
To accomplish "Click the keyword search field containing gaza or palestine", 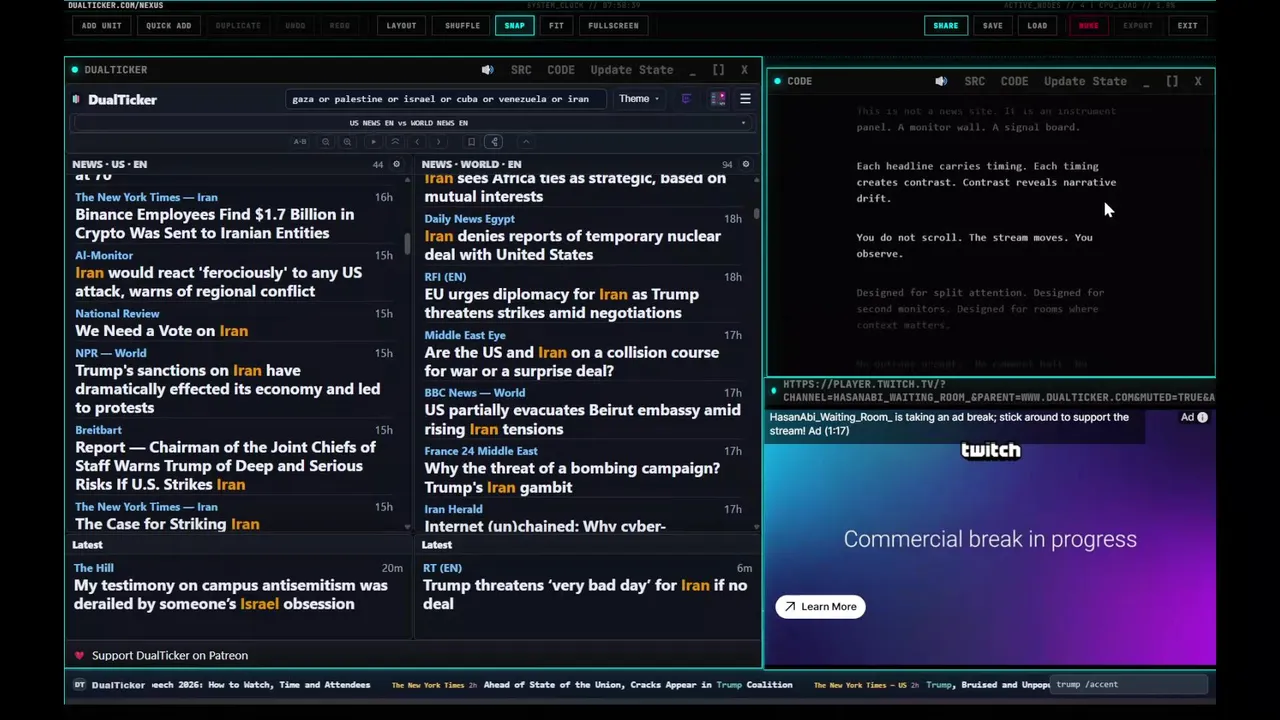I will [445, 99].
